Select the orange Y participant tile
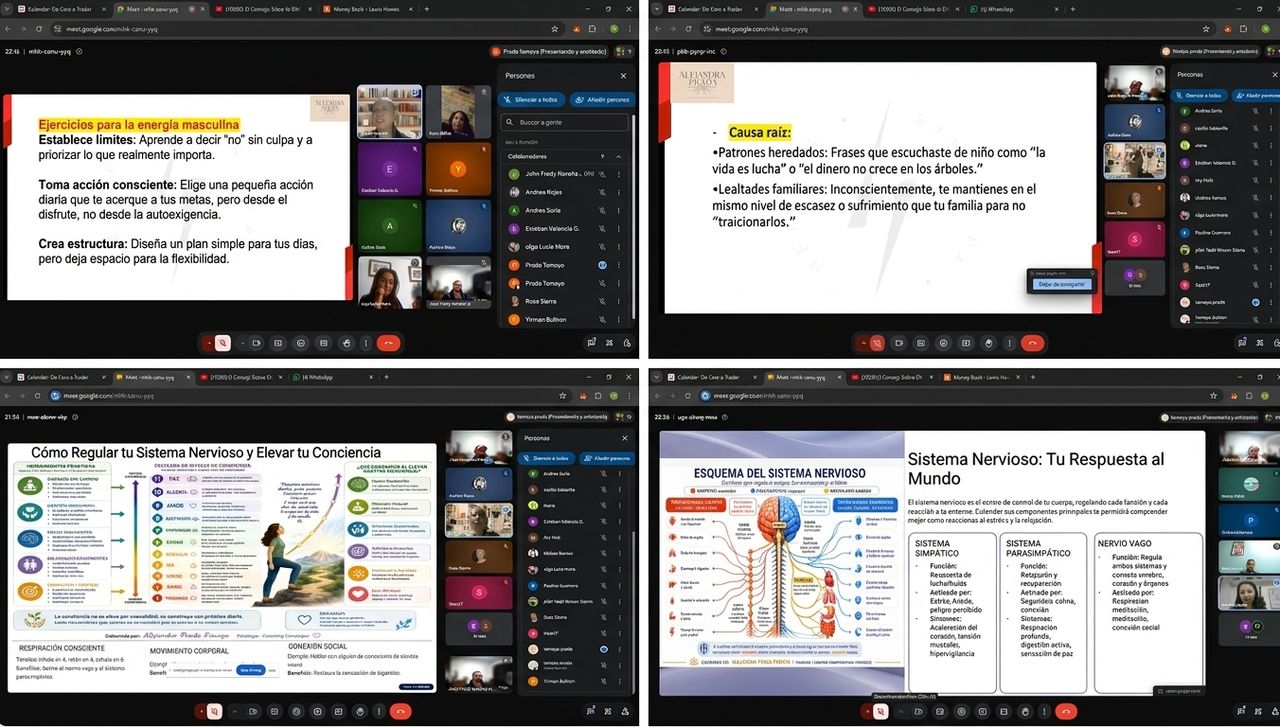The height and width of the screenshot is (727, 1280). pyautogui.click(x=457, y=167)
